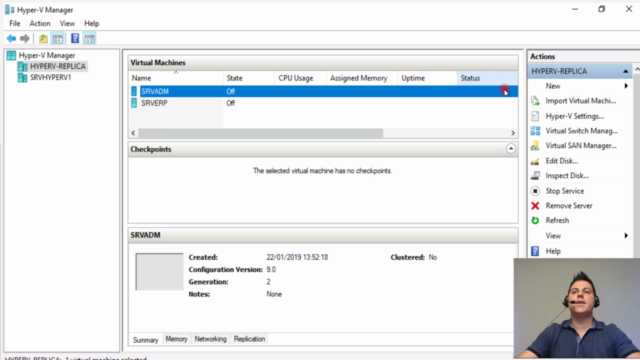Open the blue Help toolbar icon

click(x=75, y=38)
